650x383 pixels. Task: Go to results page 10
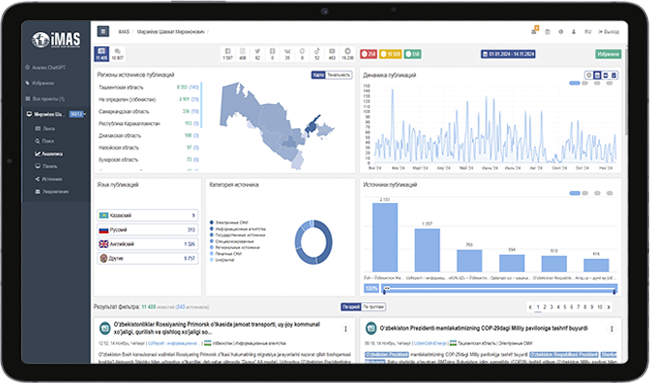[599, 307]
